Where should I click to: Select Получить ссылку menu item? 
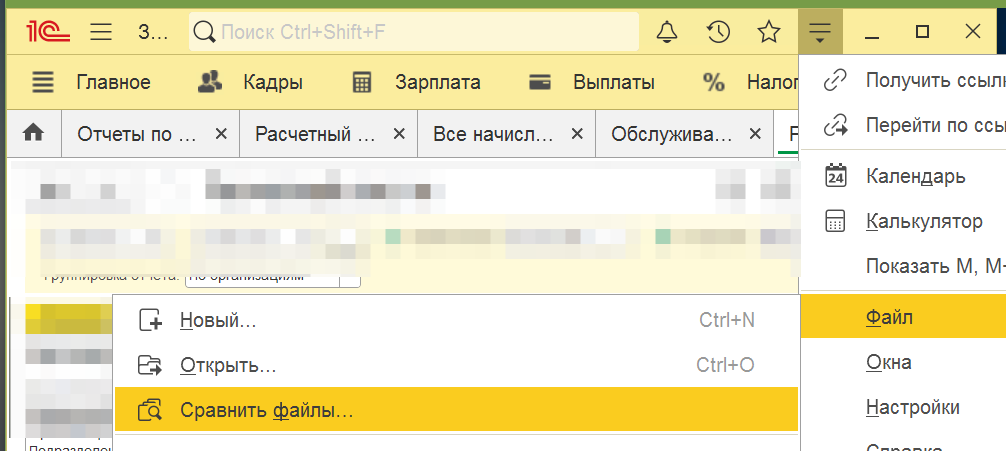(x=903, y=81)
